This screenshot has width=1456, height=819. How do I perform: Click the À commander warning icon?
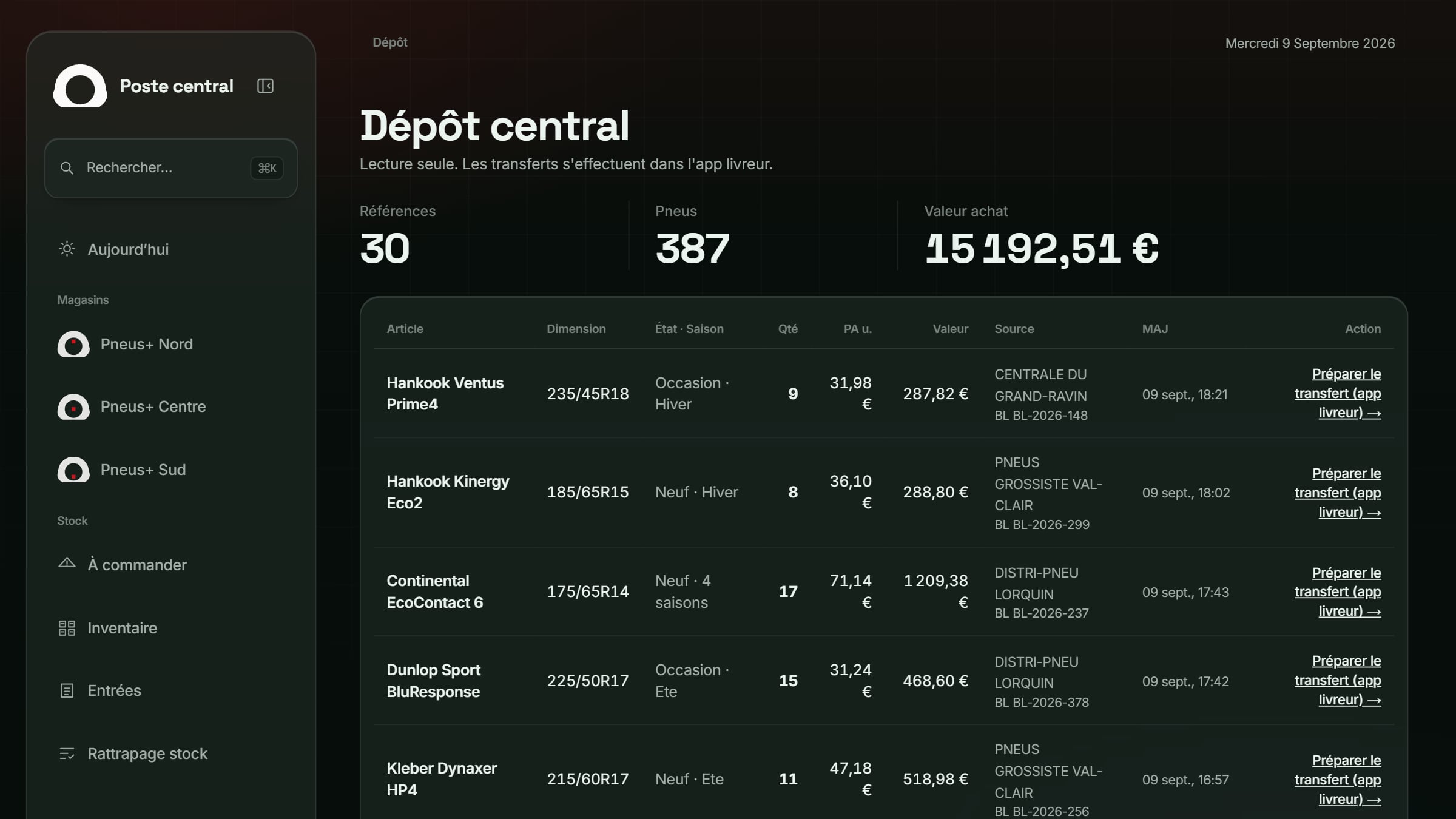pos(67,564)
